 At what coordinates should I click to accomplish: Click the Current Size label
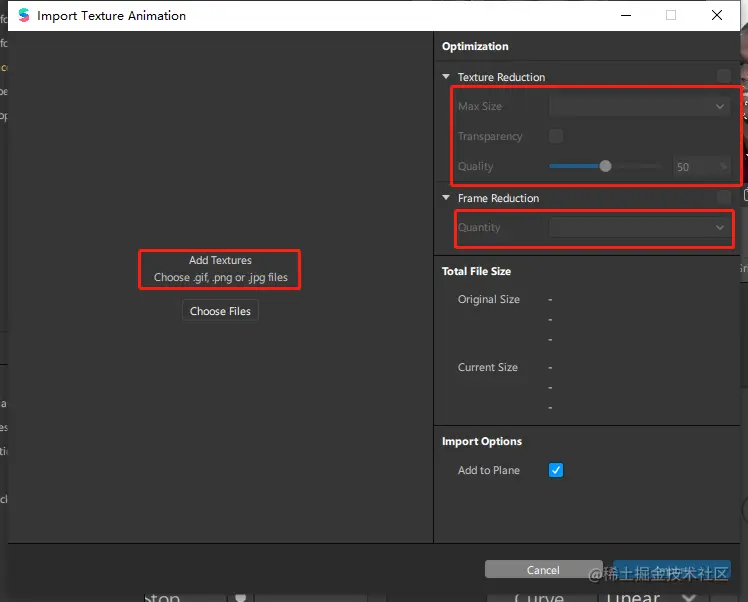488,367
